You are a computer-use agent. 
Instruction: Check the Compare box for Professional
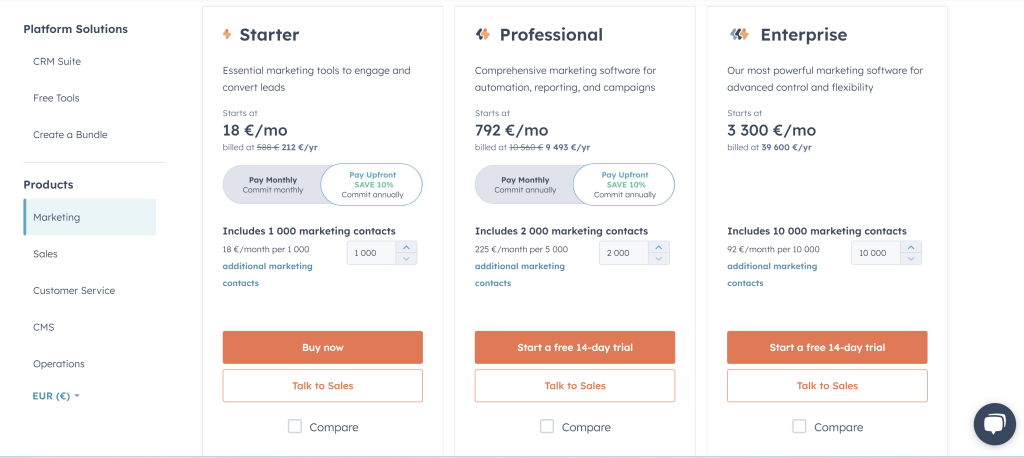coord(547,427)
